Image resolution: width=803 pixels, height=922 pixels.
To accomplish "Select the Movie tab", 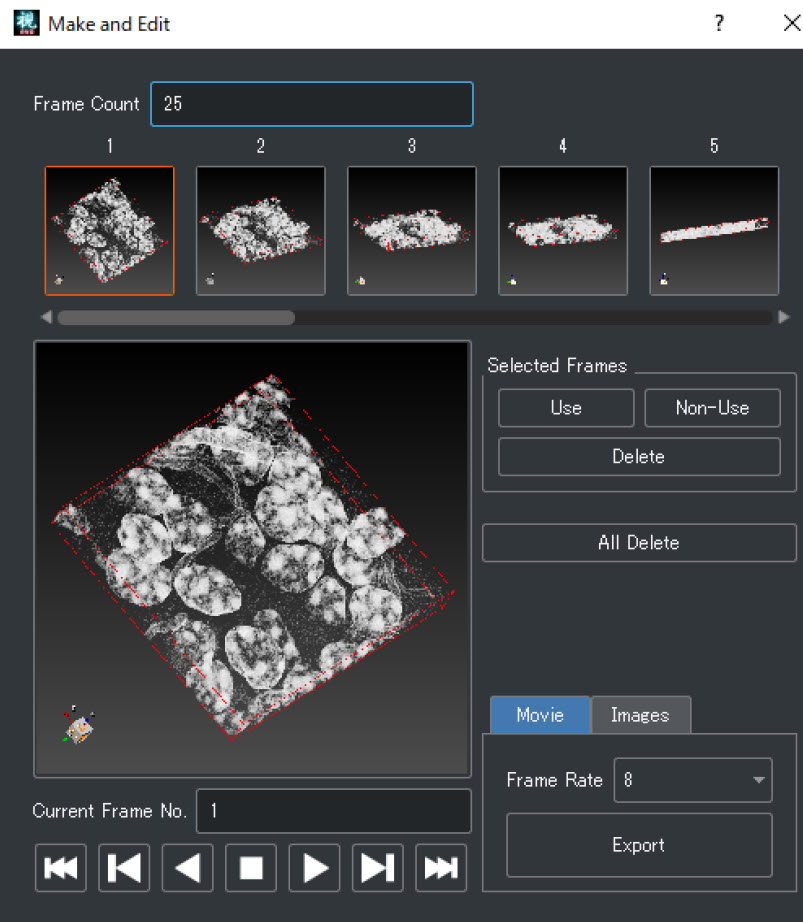I will [539, 715].
